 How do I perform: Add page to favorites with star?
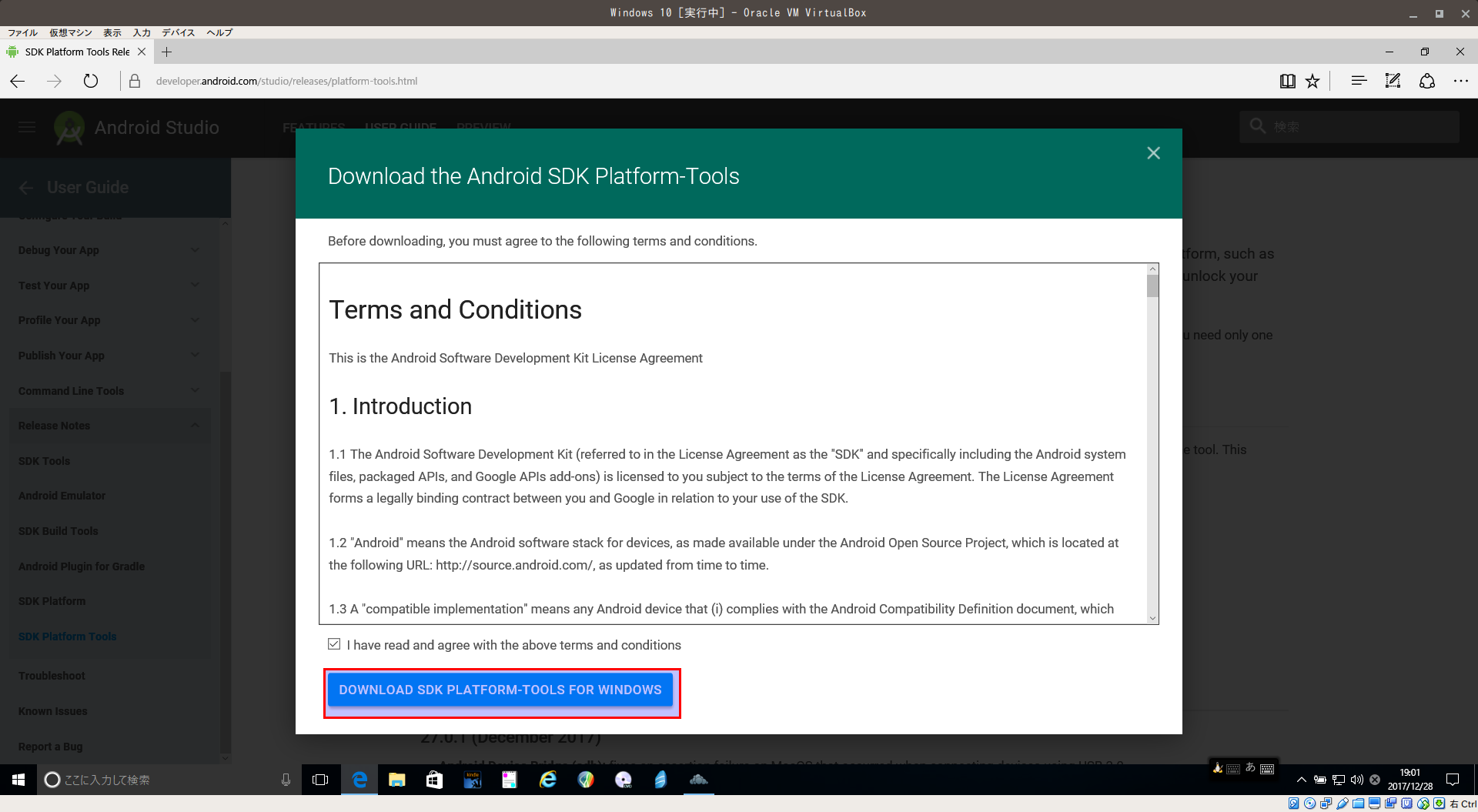(1312, 81)
